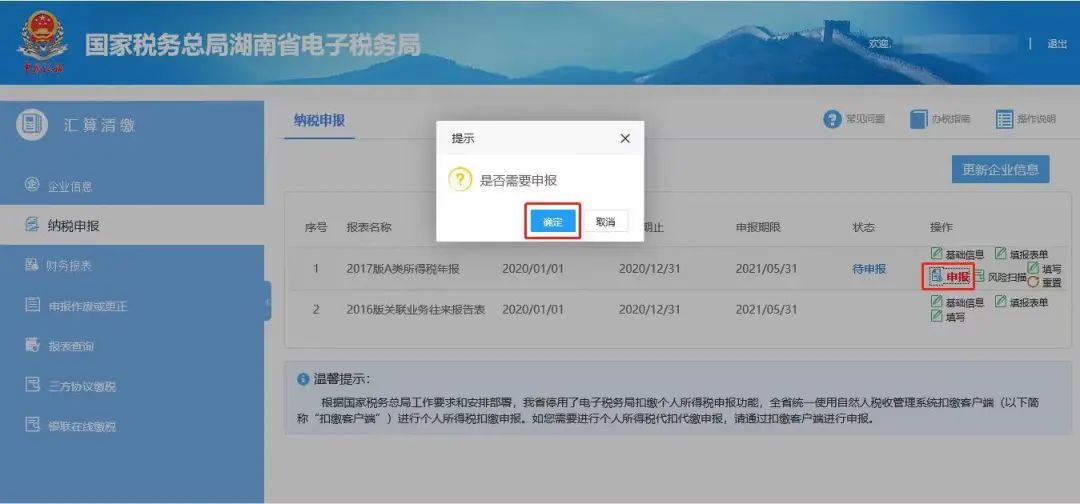Click 2021/05/31 deadline in row 2
1080x504 pixels.
coord(766,310)
